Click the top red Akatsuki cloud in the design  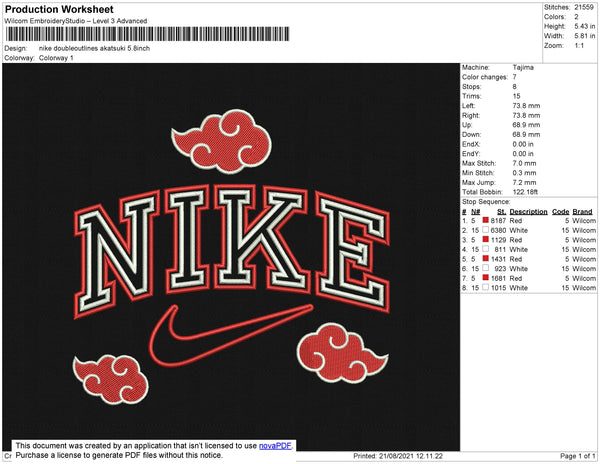(x=221, y=141)
